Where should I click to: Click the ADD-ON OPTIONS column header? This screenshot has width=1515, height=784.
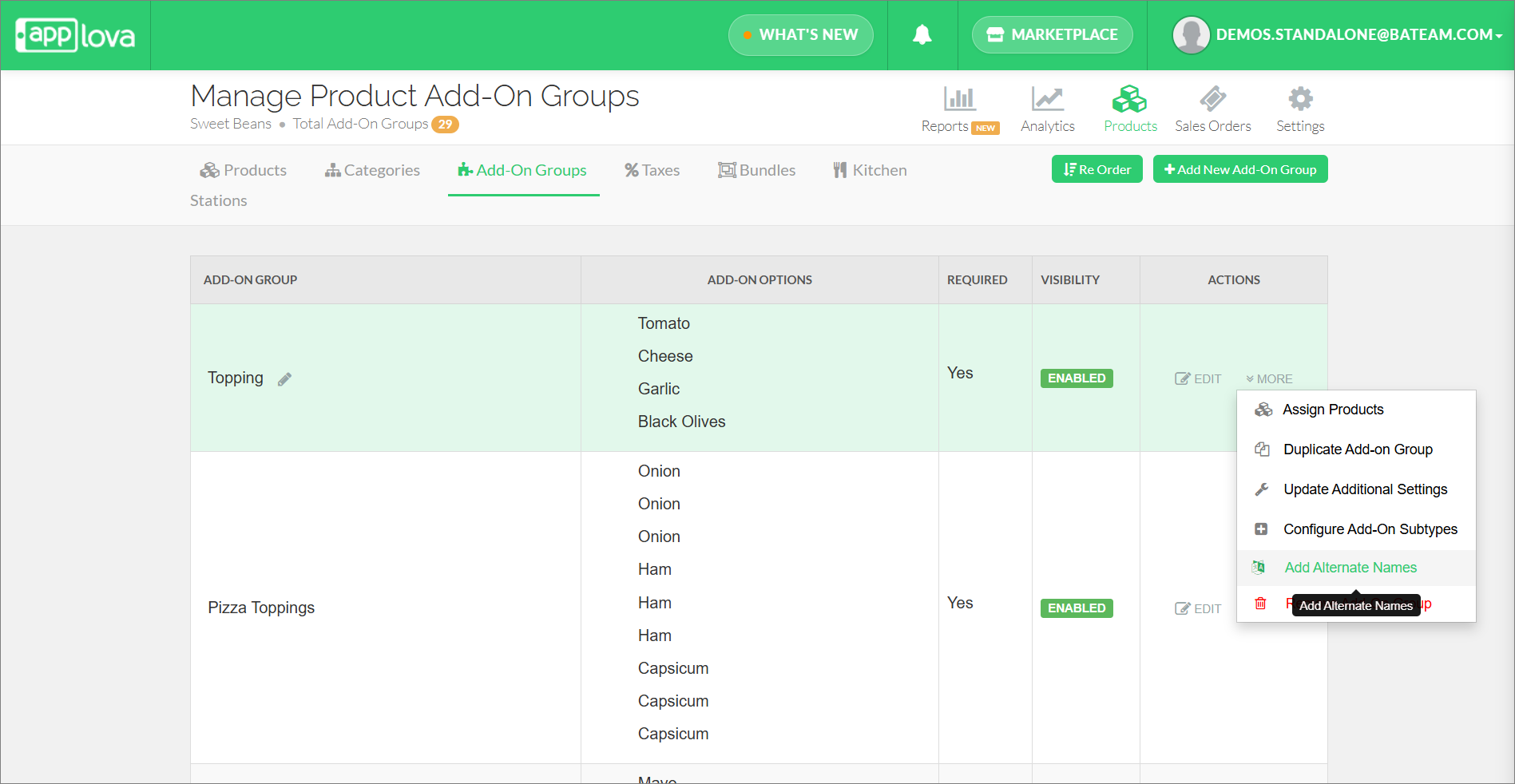pos(759,280)
